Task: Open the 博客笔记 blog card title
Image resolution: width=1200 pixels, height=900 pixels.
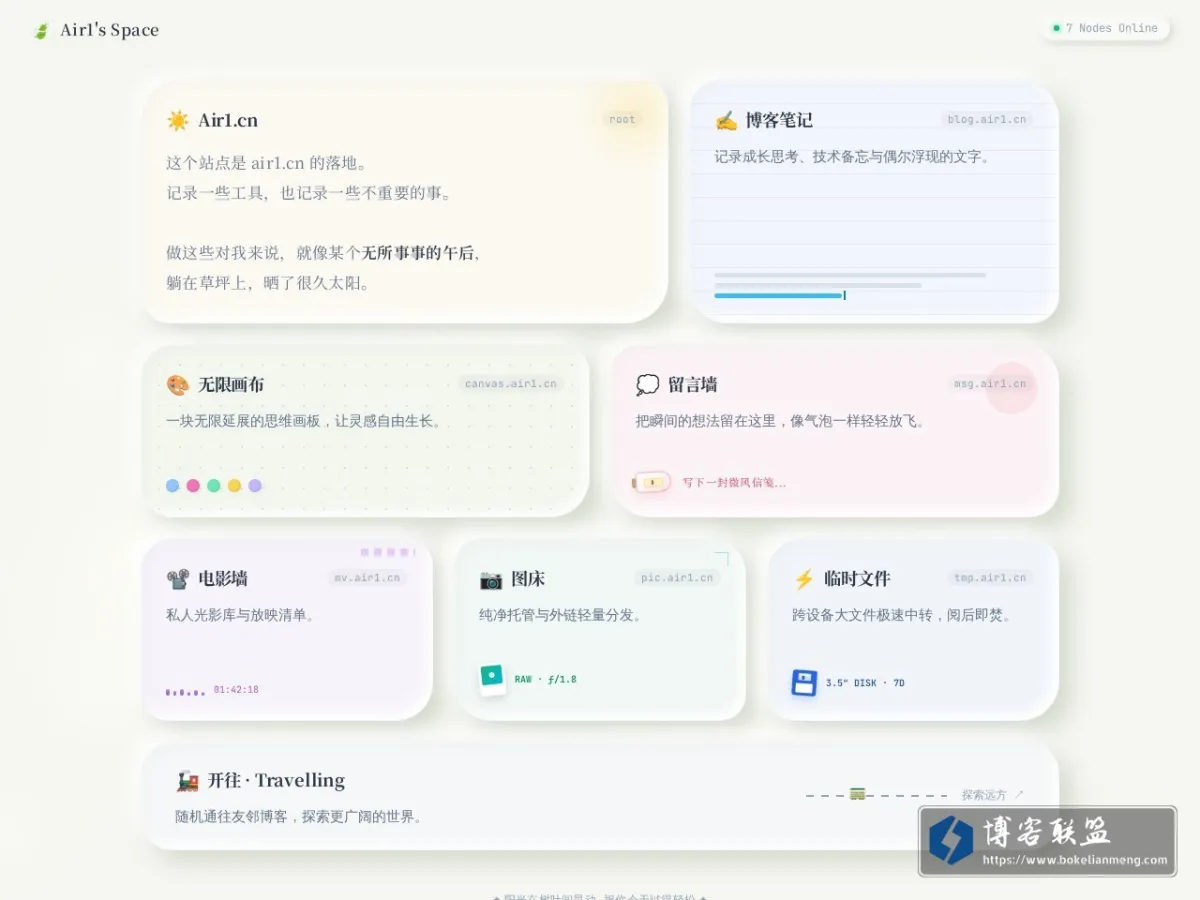Action: tap(779, 120)
